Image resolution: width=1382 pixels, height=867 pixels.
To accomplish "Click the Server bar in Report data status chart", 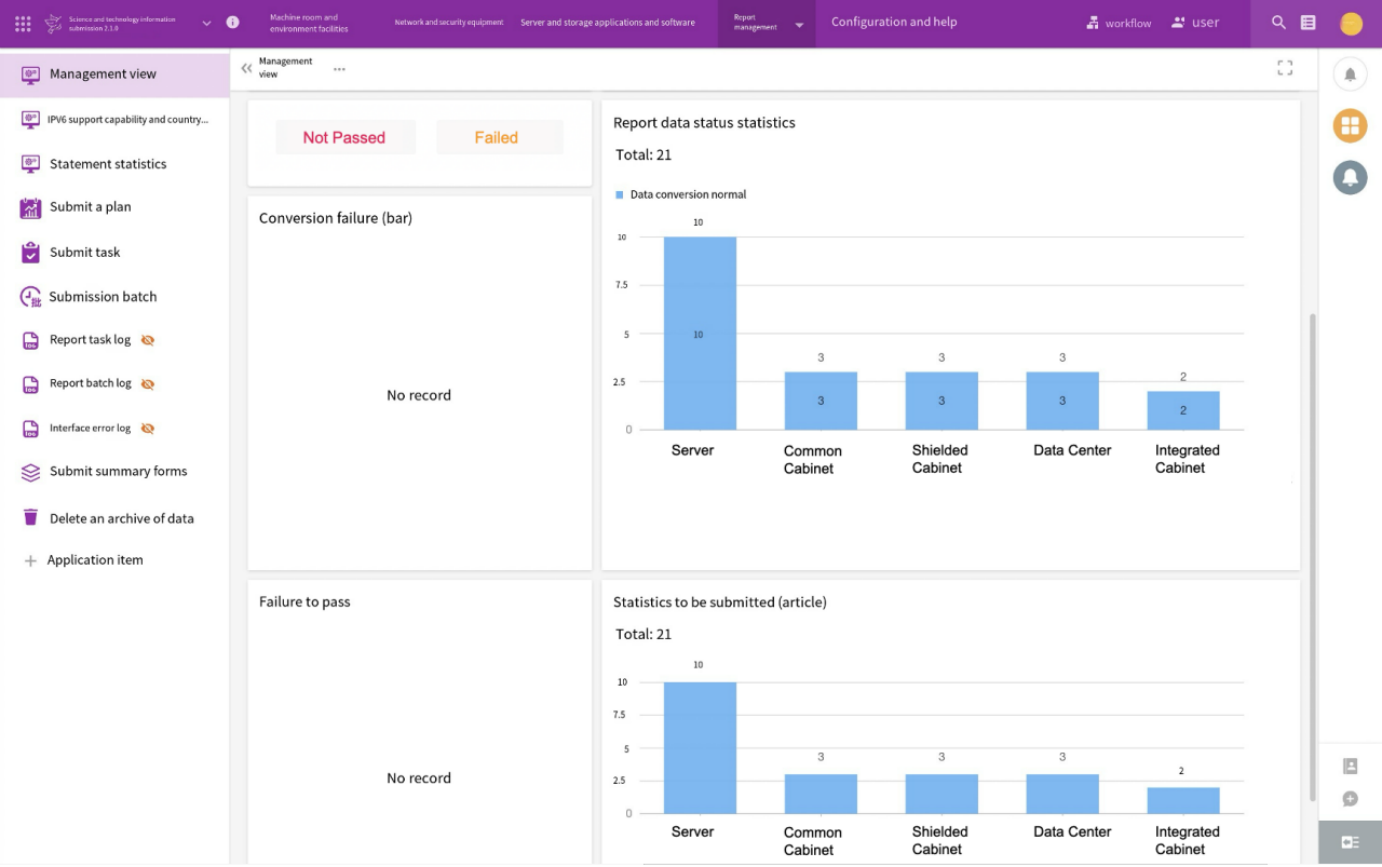I will tap(700, 333).
